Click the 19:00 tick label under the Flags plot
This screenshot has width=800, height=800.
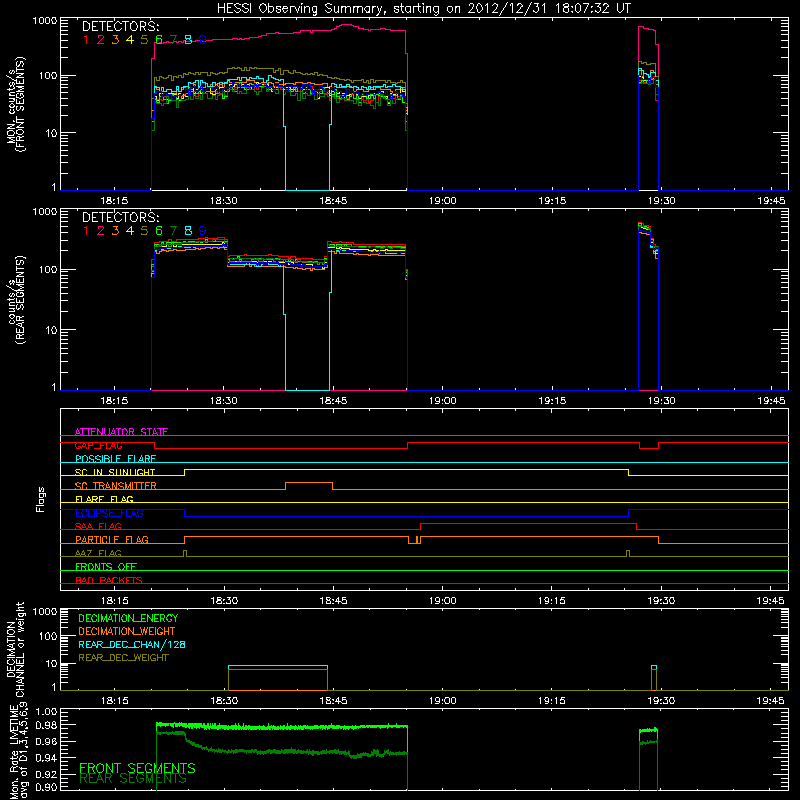pyautogui.click(x=442, y=601)
